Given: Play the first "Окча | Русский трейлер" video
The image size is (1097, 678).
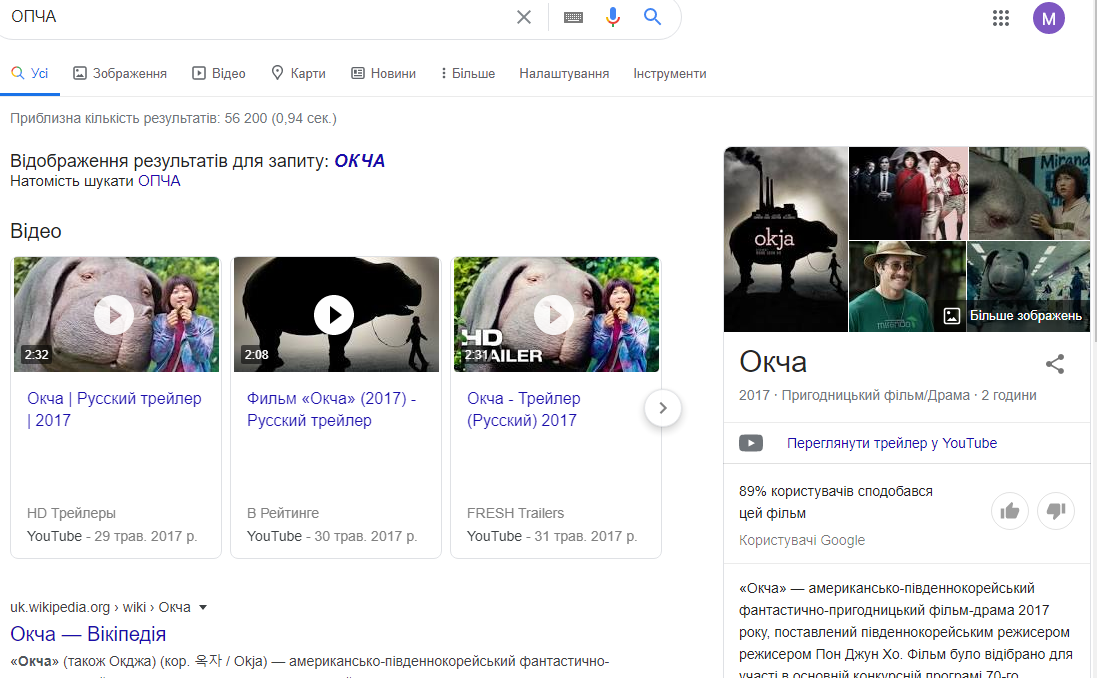Looking at the screenshot, I should point(114,314).
